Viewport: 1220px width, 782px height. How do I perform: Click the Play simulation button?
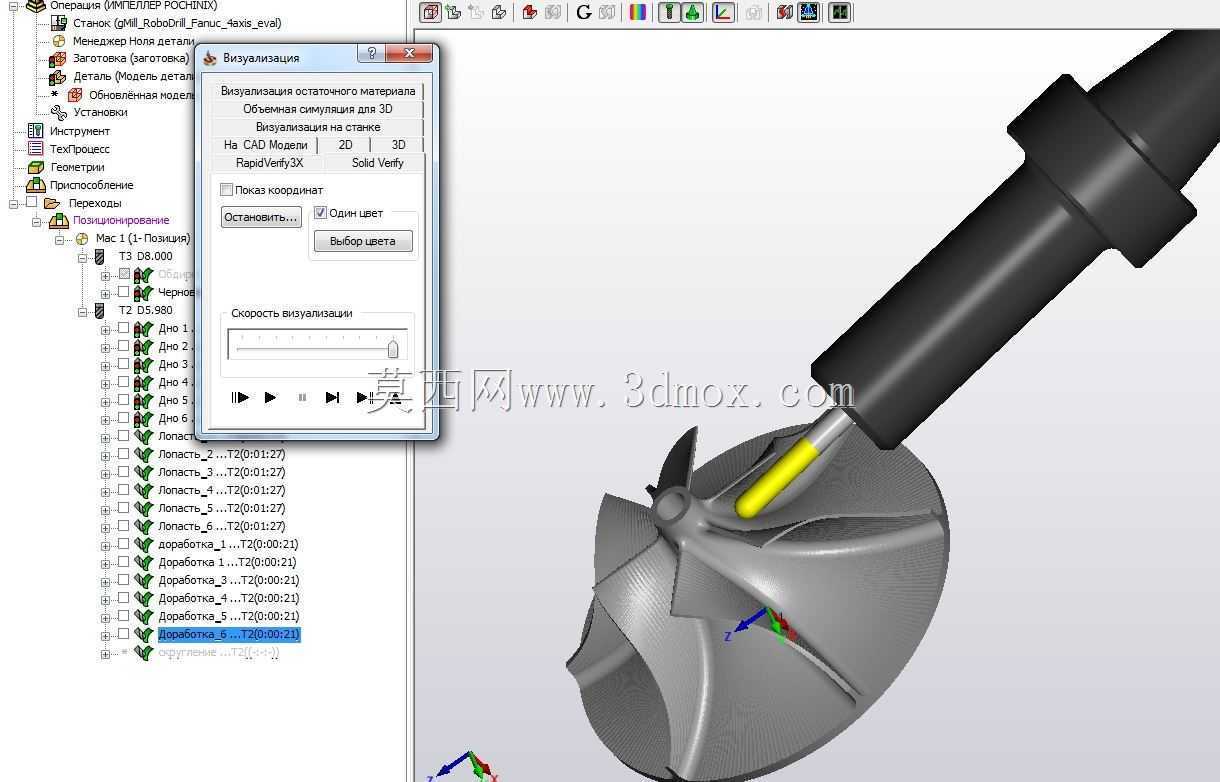[x=270, y=397]
